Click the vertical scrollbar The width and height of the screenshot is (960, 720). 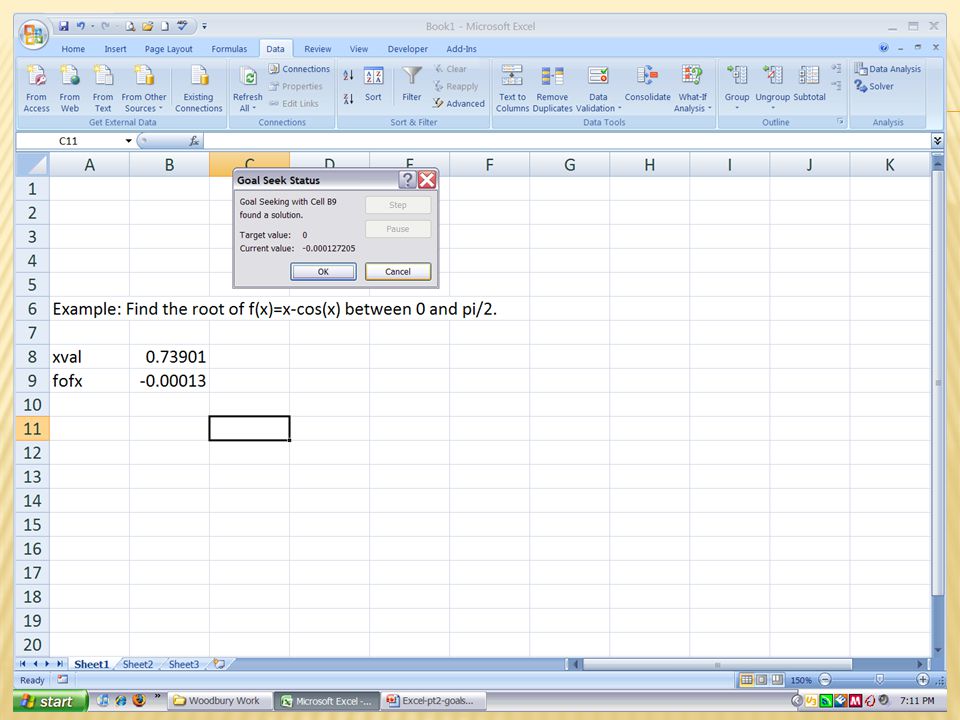pyautogui.click(x=937, y=383)
